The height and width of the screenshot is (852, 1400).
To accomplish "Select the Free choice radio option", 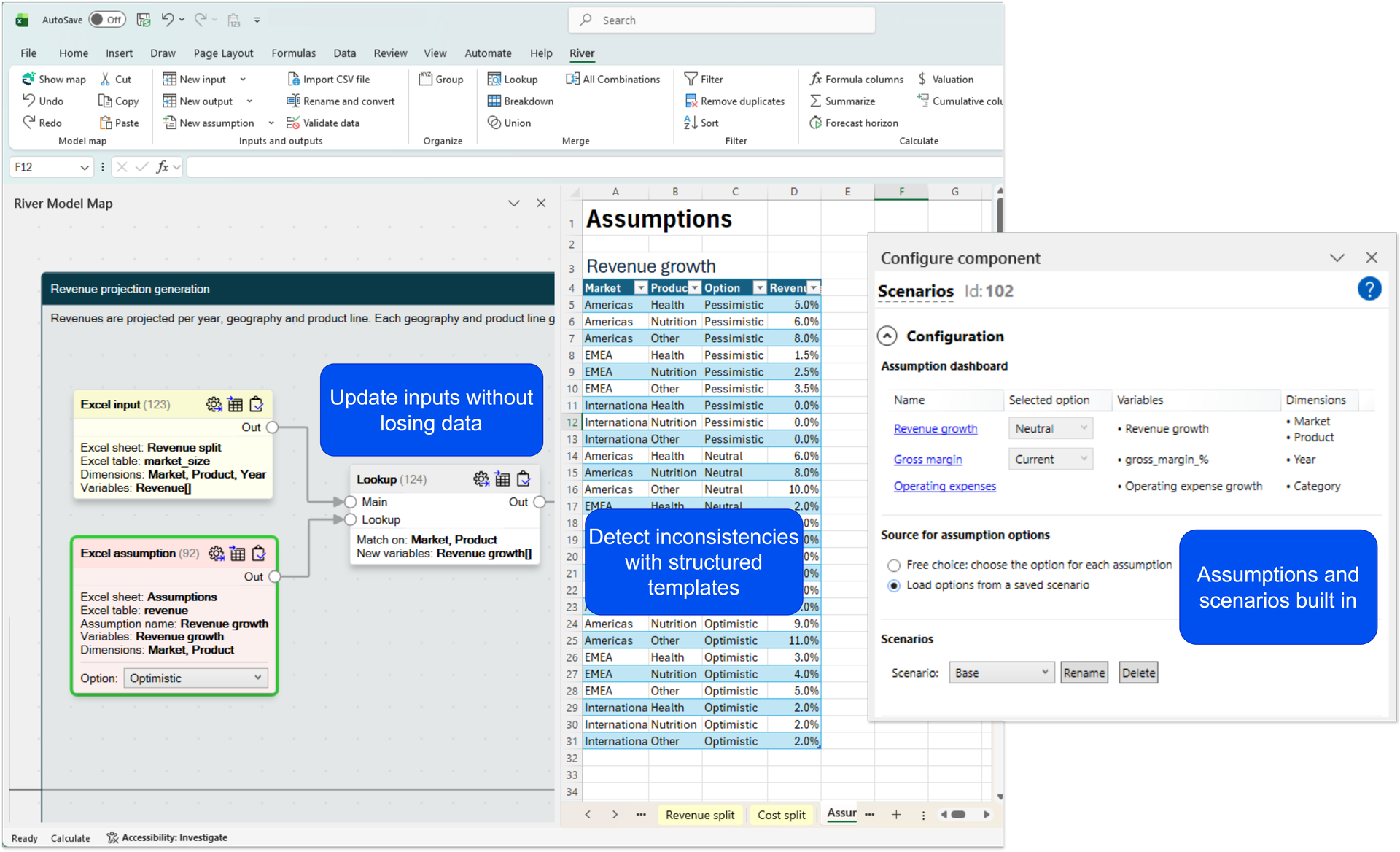I will tap(894, 565).
